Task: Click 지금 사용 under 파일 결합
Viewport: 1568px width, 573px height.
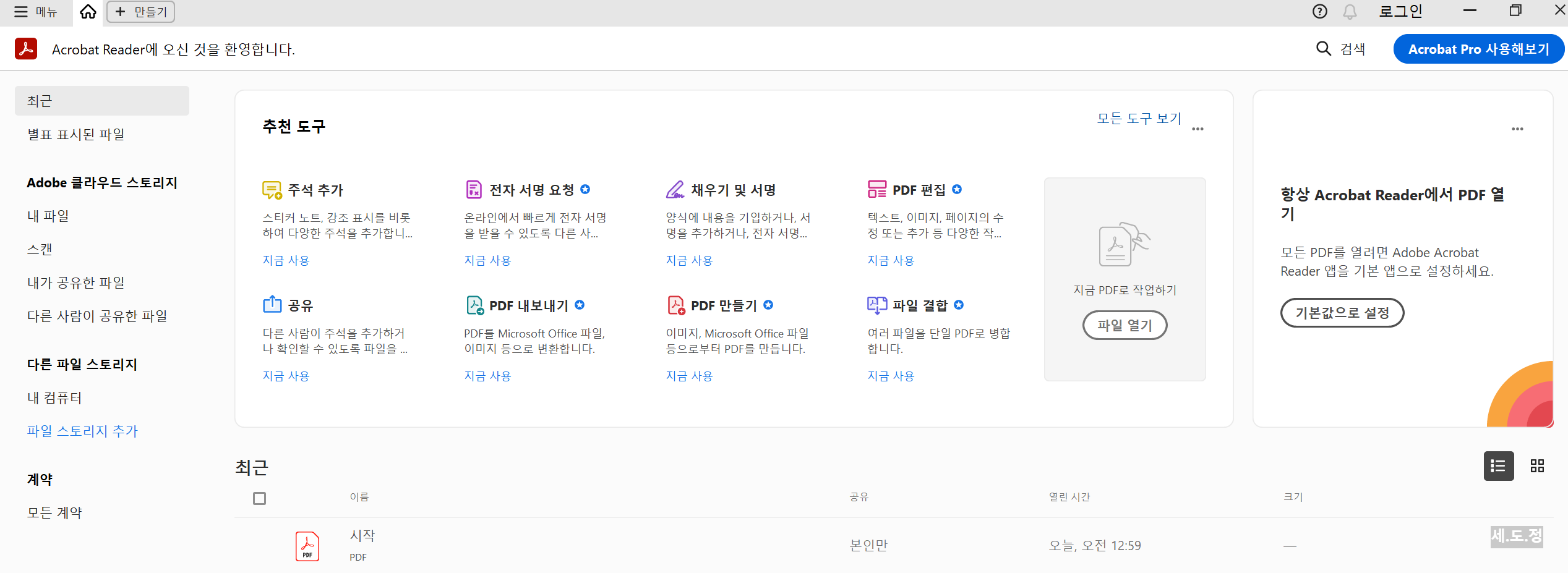Action: (x=891, y=376)
